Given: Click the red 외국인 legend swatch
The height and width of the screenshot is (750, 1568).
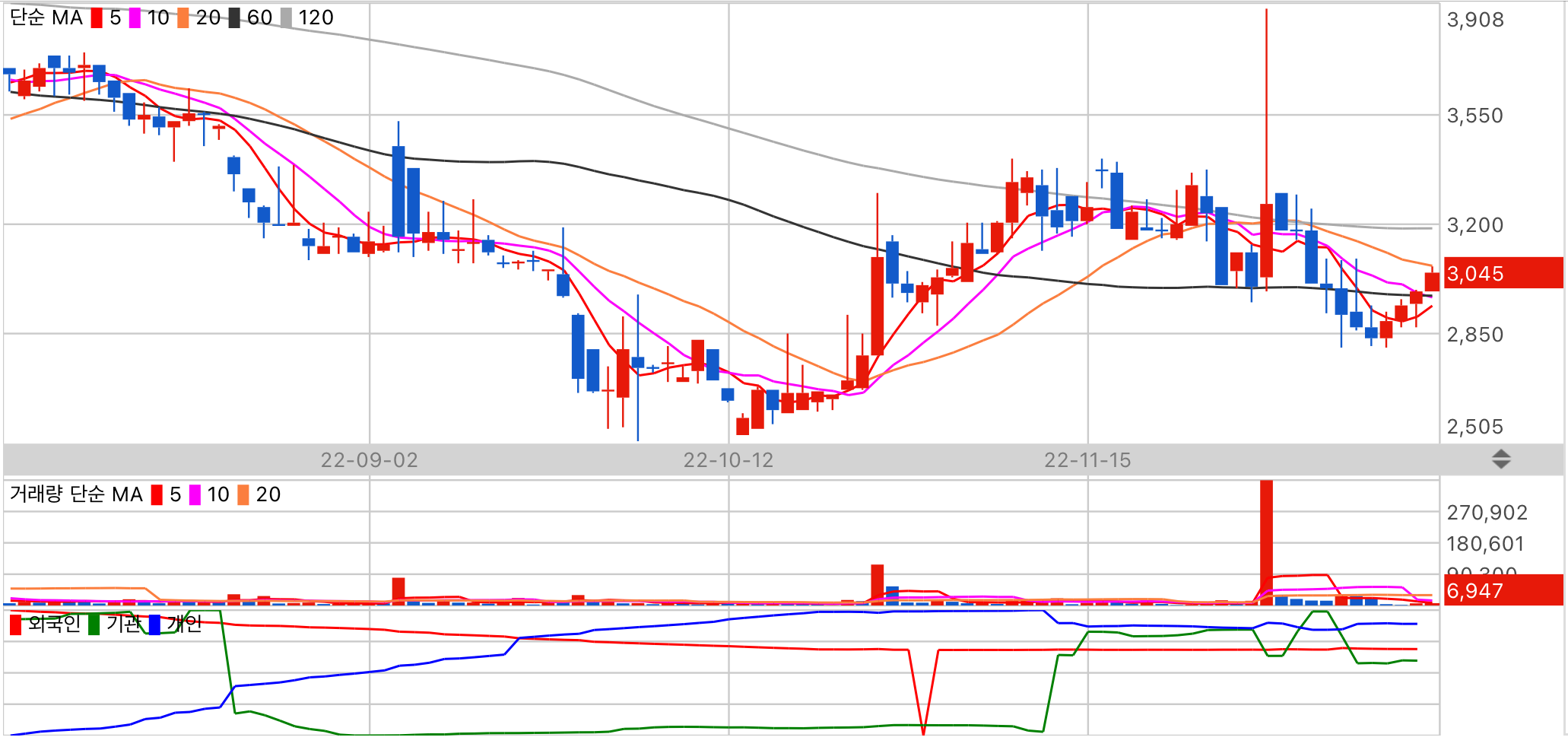Looking at the screenshot, I should (16, 624).
